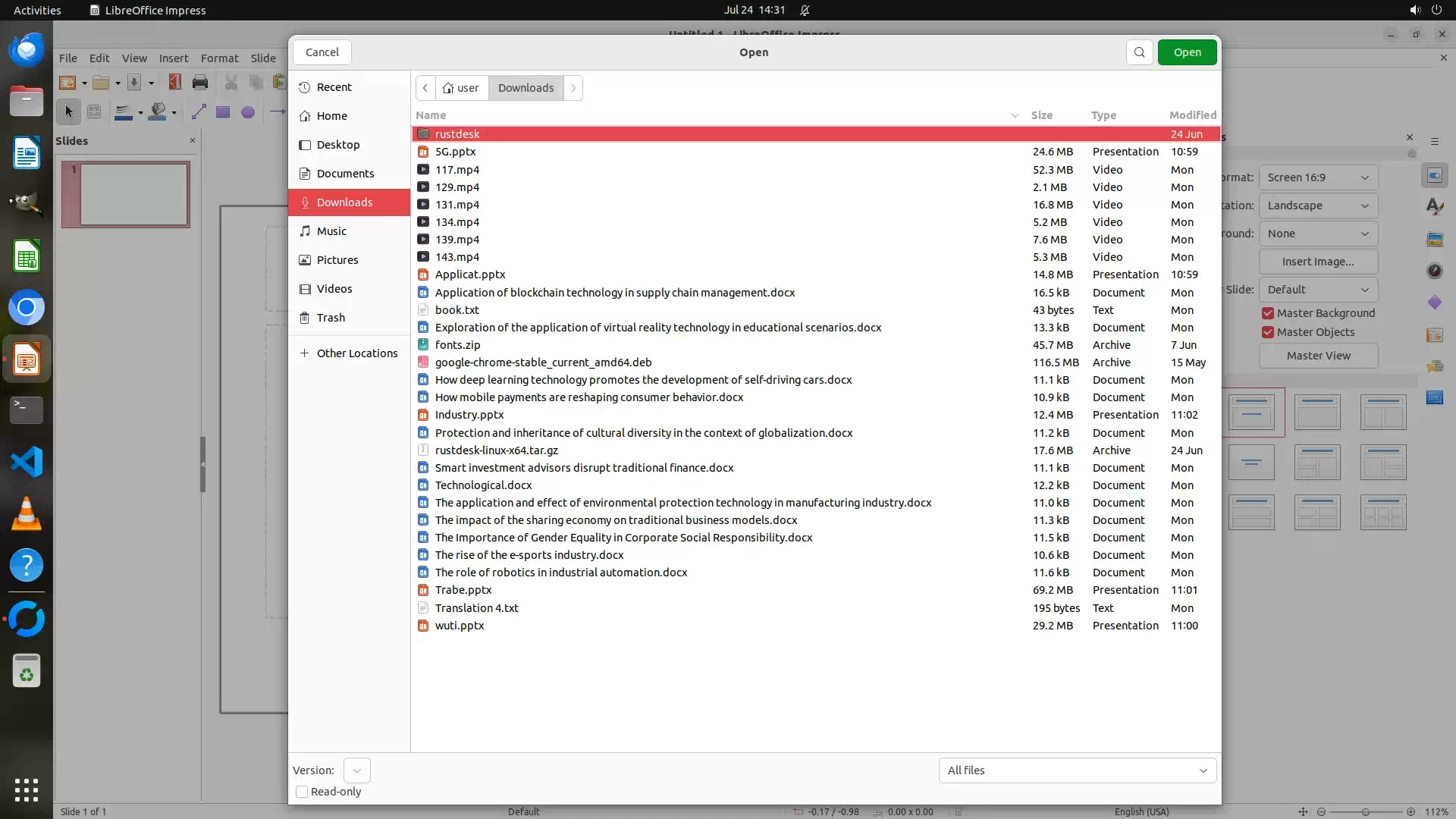Select Other Locations in sidebar
The height and width of the screenshot is (819, 1456).
[x=356, y=353]
